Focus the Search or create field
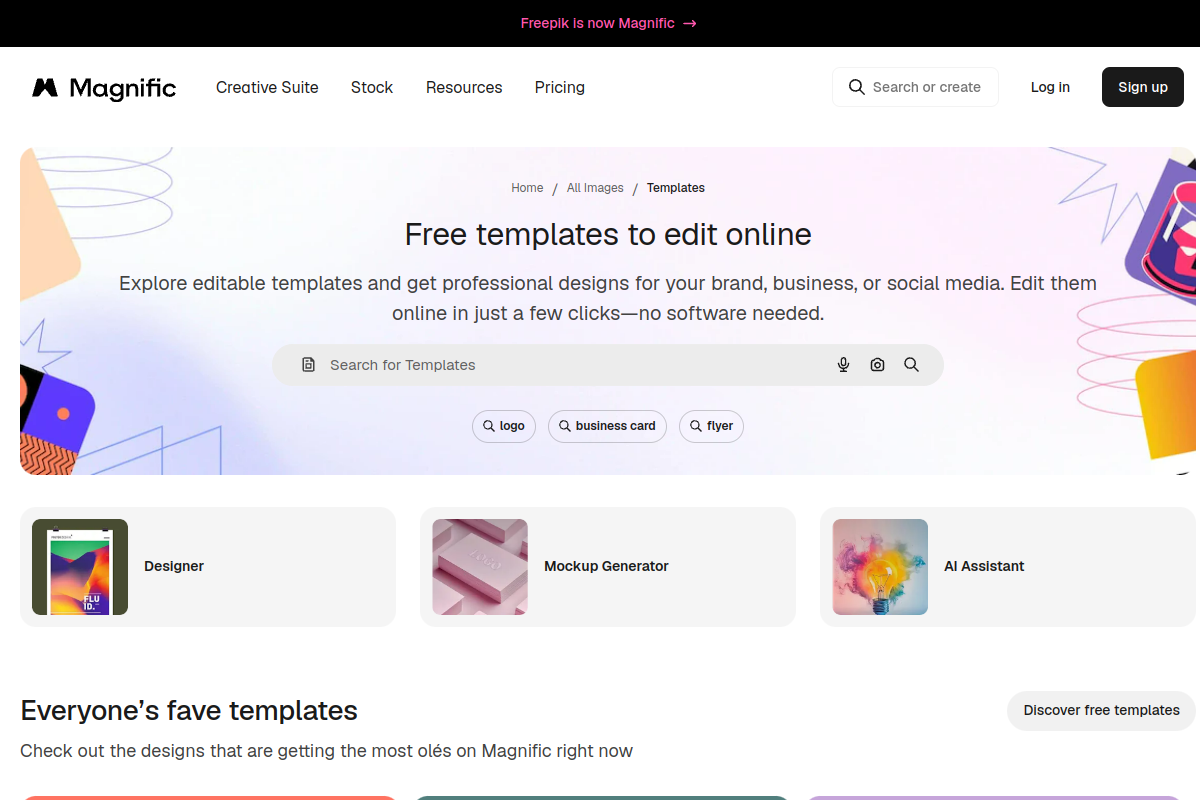 (915, 87)
